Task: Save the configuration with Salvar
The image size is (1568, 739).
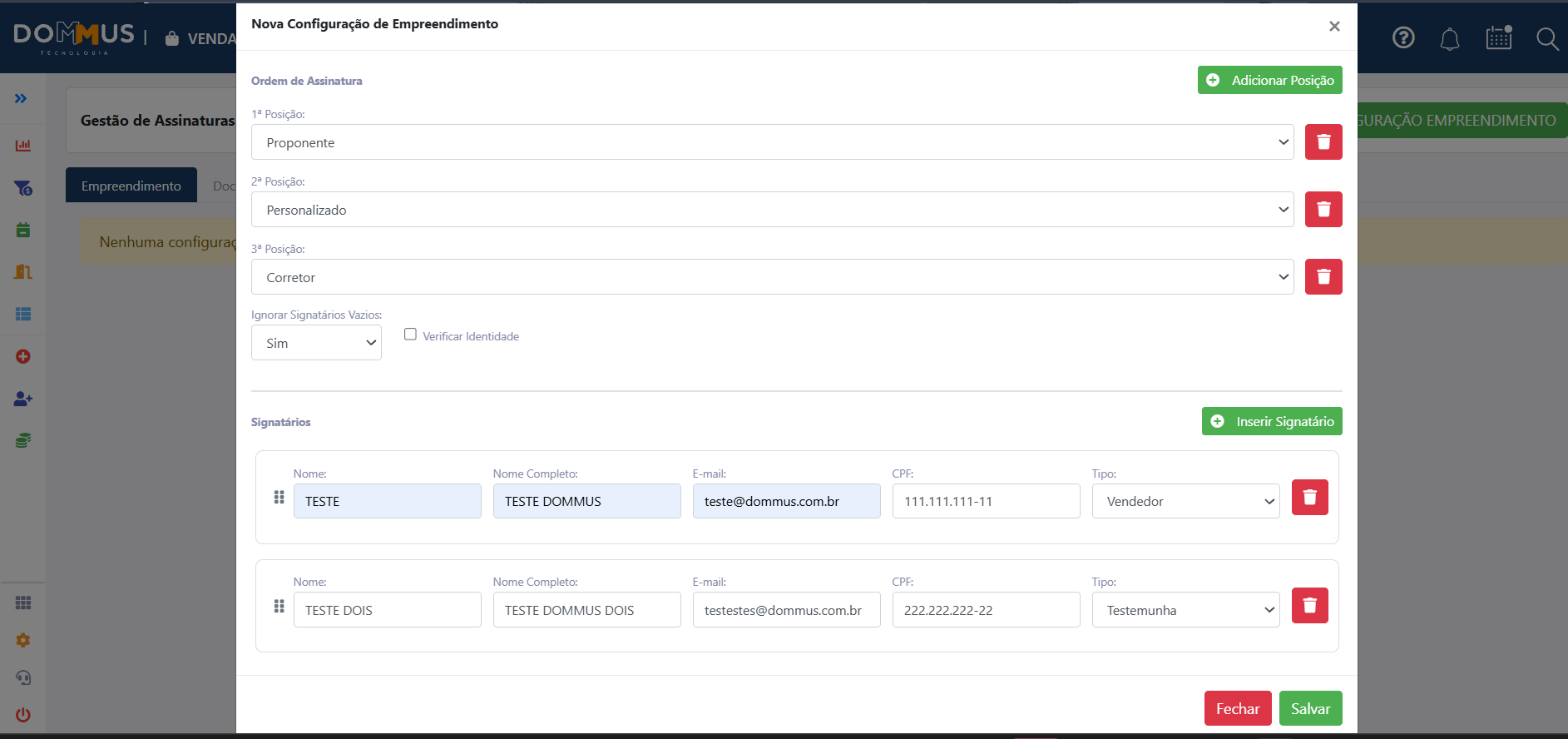Action: (x=1310, y=708)
